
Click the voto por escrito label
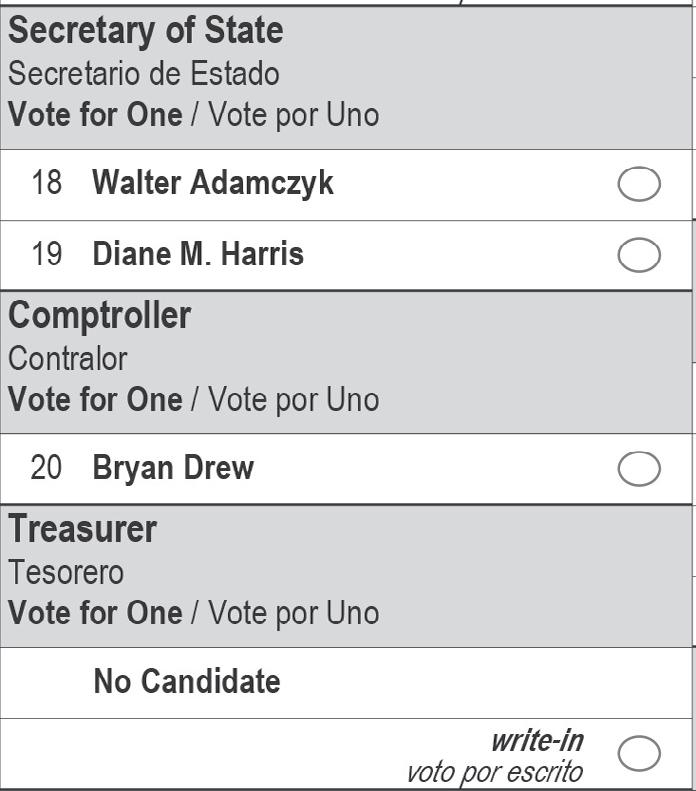pos(494,772)
